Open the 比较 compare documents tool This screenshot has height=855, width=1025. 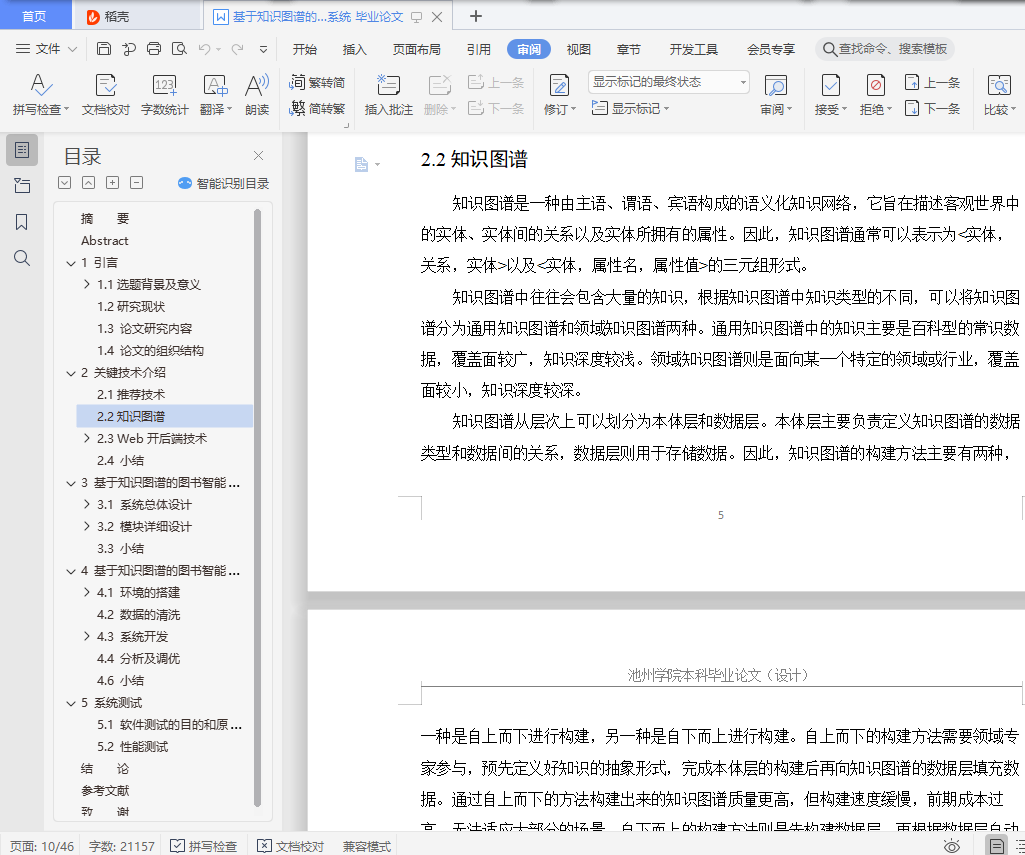[x=1000, y=95]
